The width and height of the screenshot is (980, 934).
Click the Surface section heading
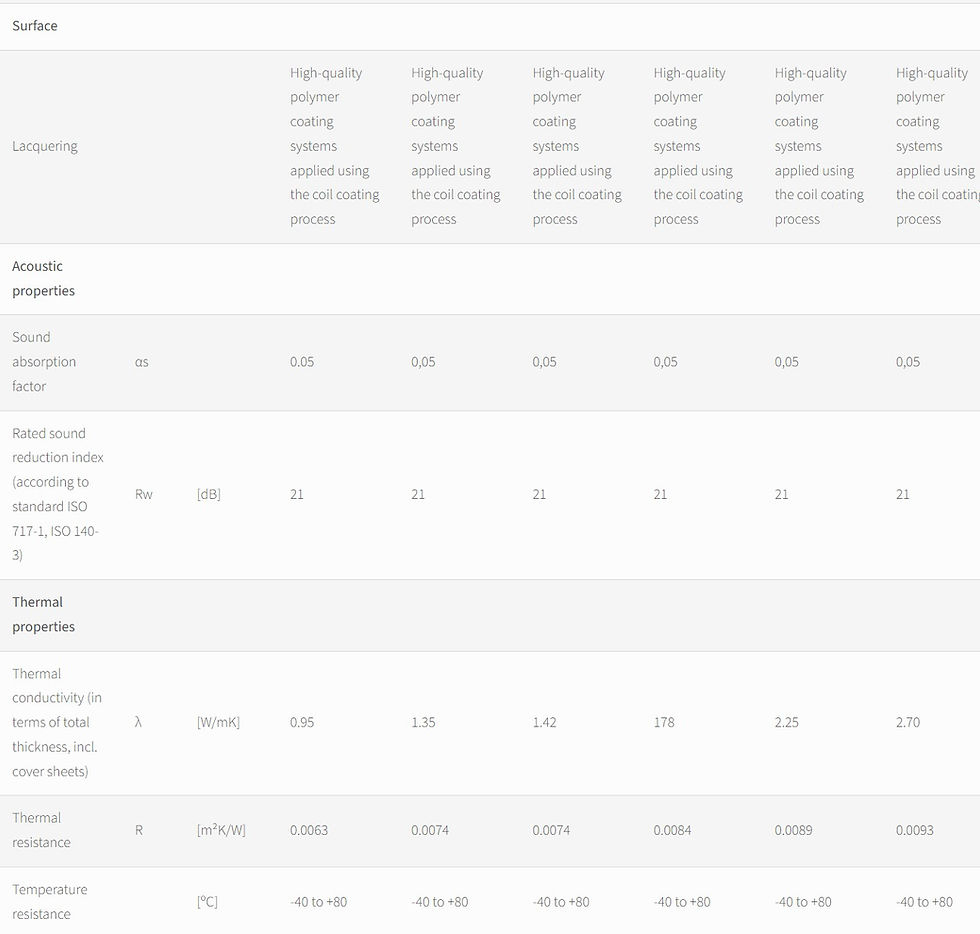pyautogui.click(x=35, y=26)
